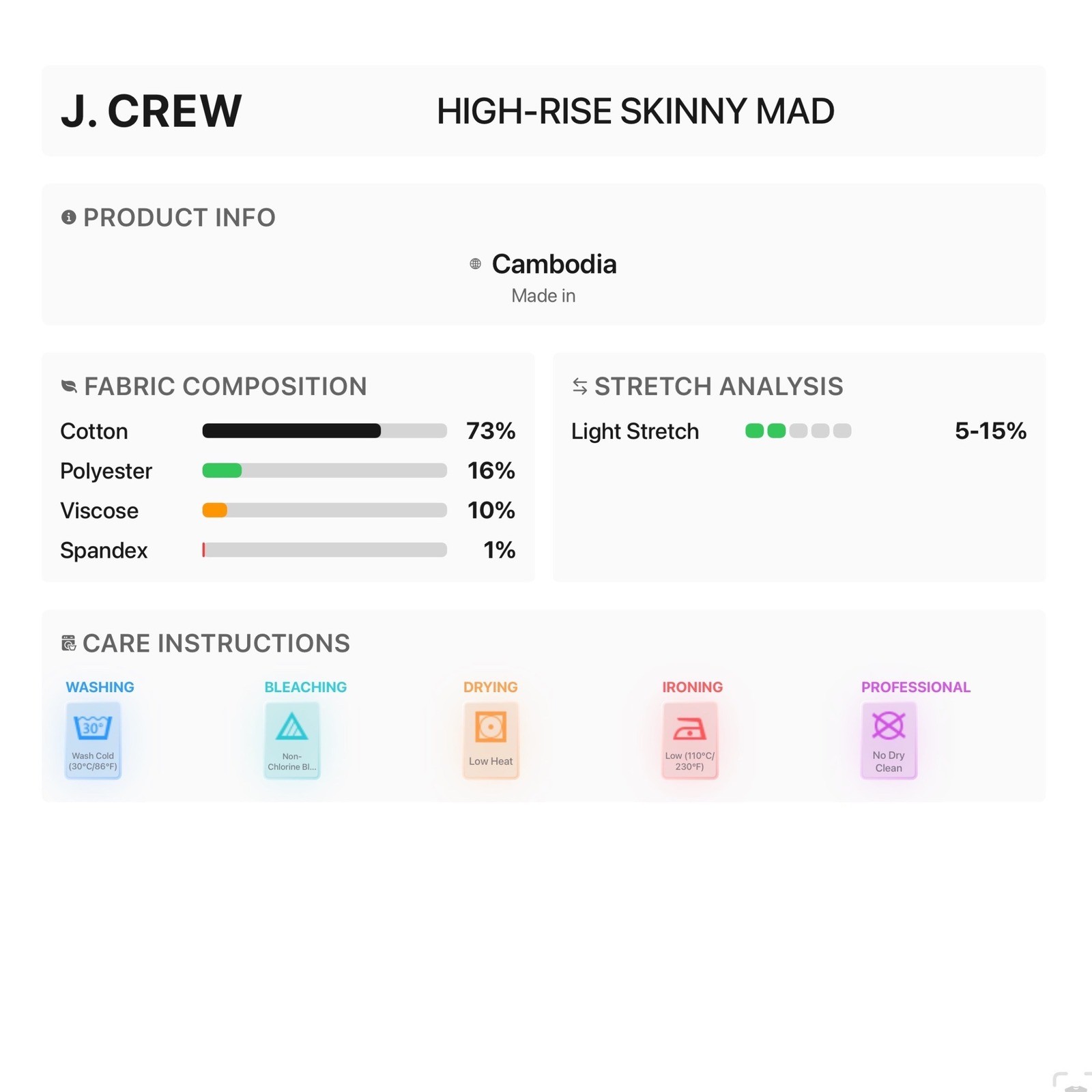Click the Fabric Composition leaf icon
This screenshot has height=1092, width=1092.
(69, 386)
